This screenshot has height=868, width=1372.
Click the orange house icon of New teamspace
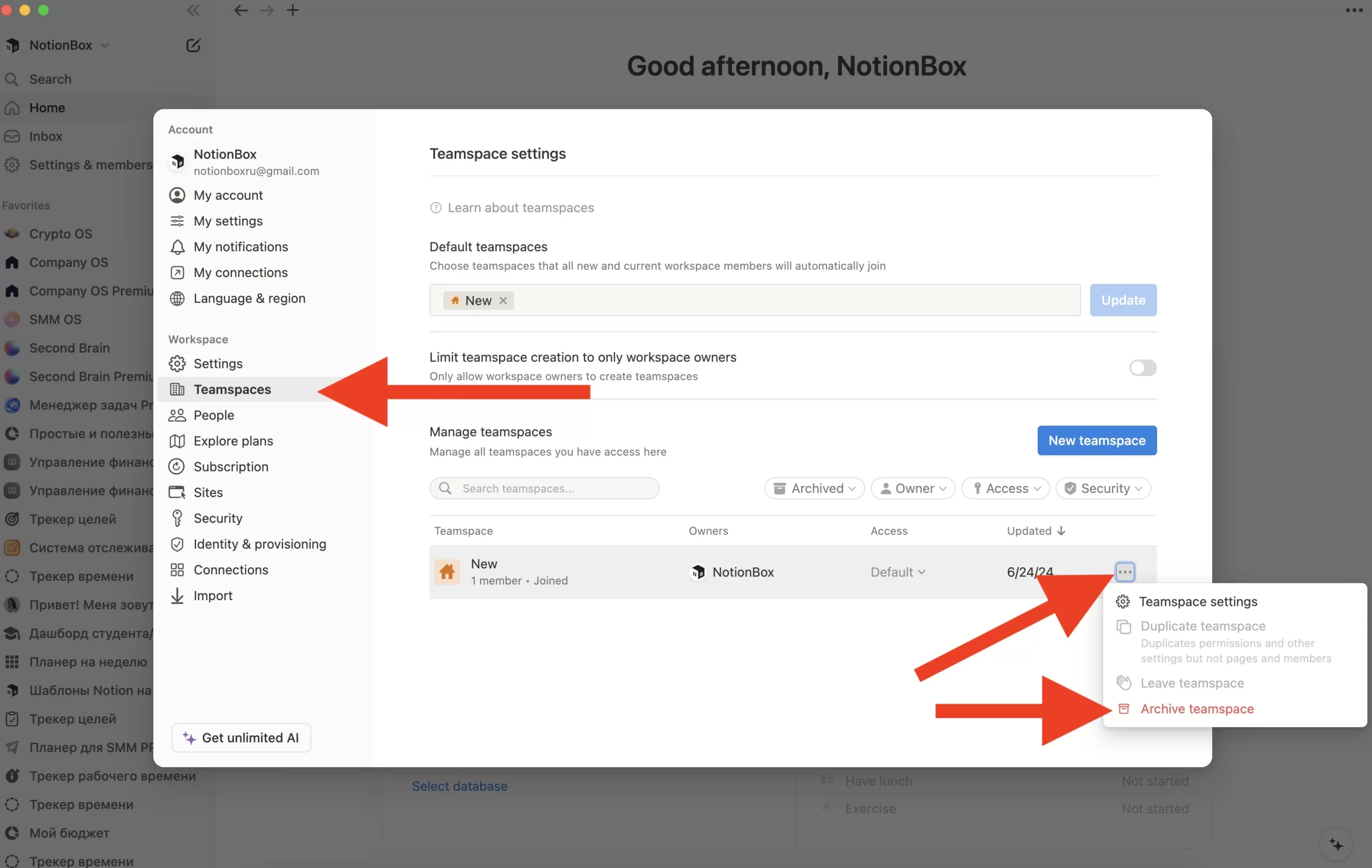446,572
